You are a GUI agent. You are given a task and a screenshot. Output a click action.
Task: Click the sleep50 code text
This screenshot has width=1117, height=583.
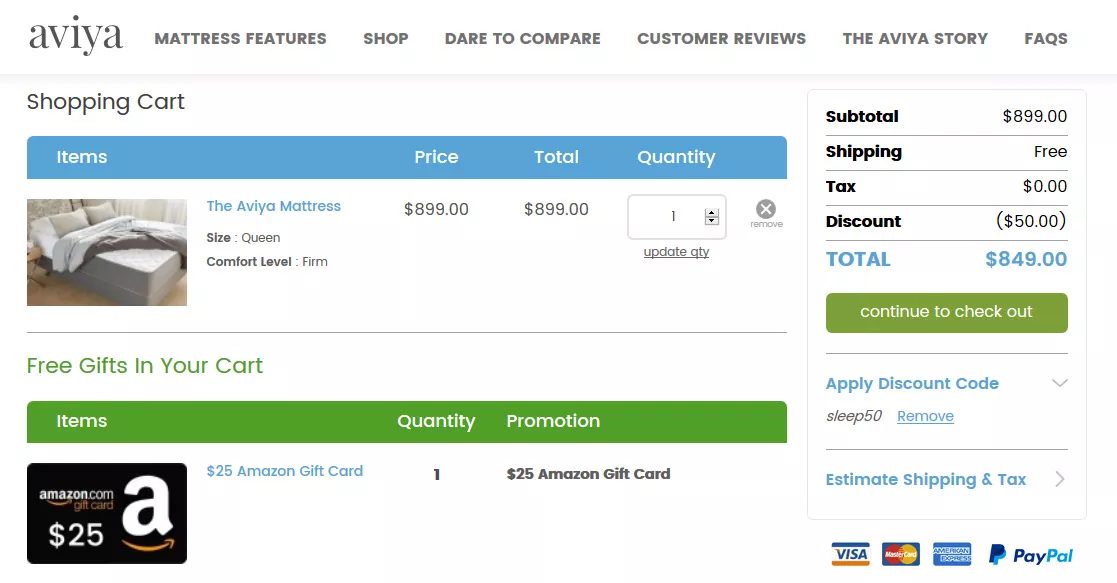tap(853, 416)
